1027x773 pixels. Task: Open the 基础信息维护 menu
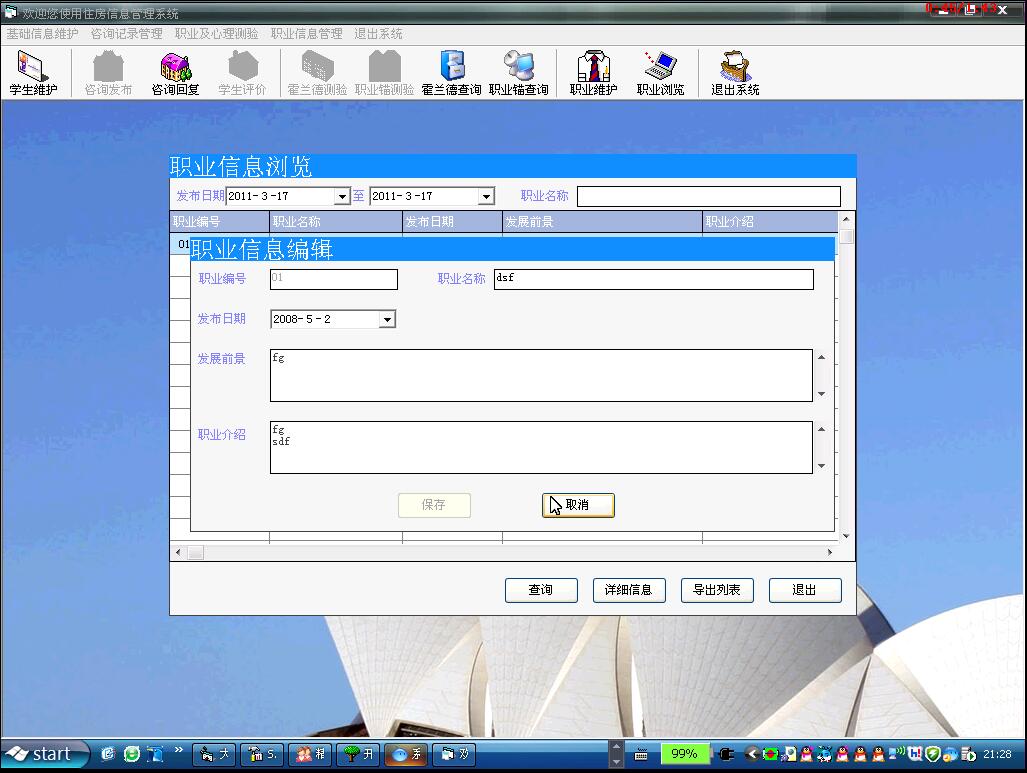43,33
